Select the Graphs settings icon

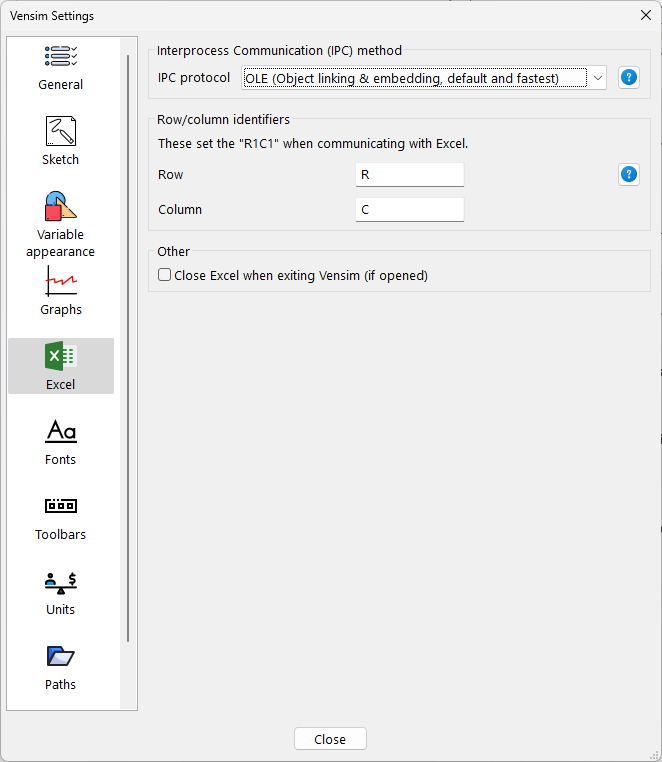click(x=61, y=282)
